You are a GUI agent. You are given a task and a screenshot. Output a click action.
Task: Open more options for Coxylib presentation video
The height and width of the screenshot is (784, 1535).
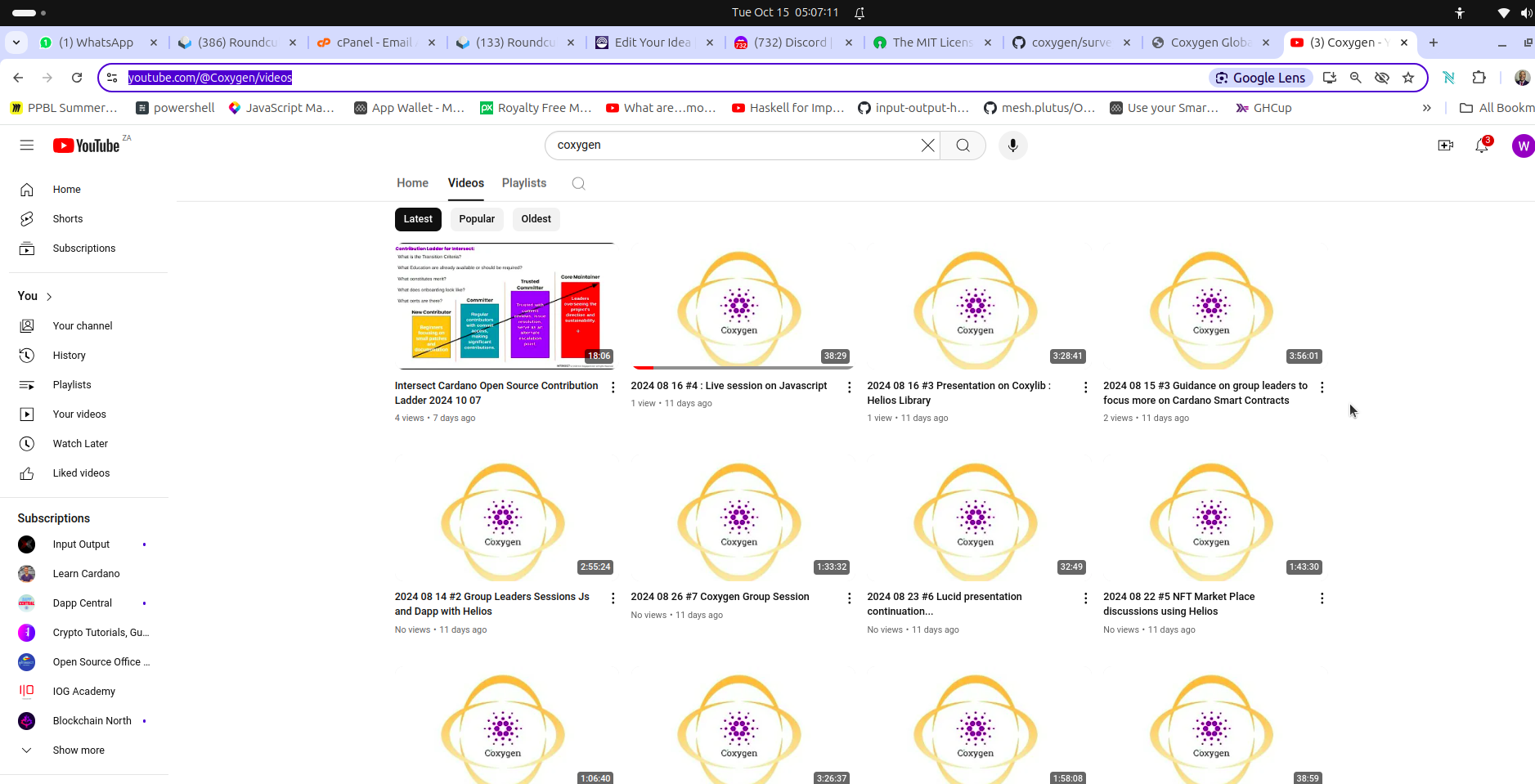1085,388
